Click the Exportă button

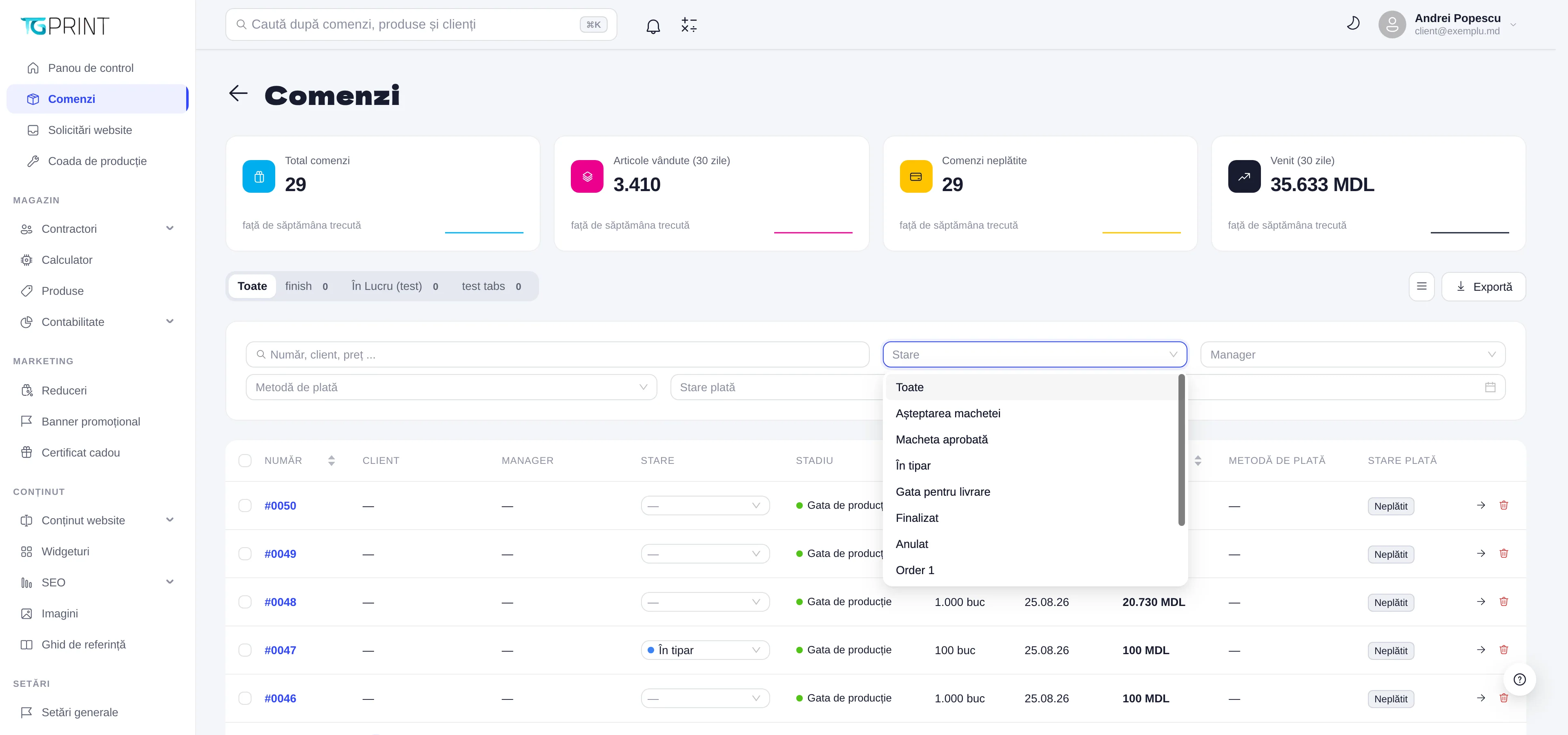tap(1483, 287)
